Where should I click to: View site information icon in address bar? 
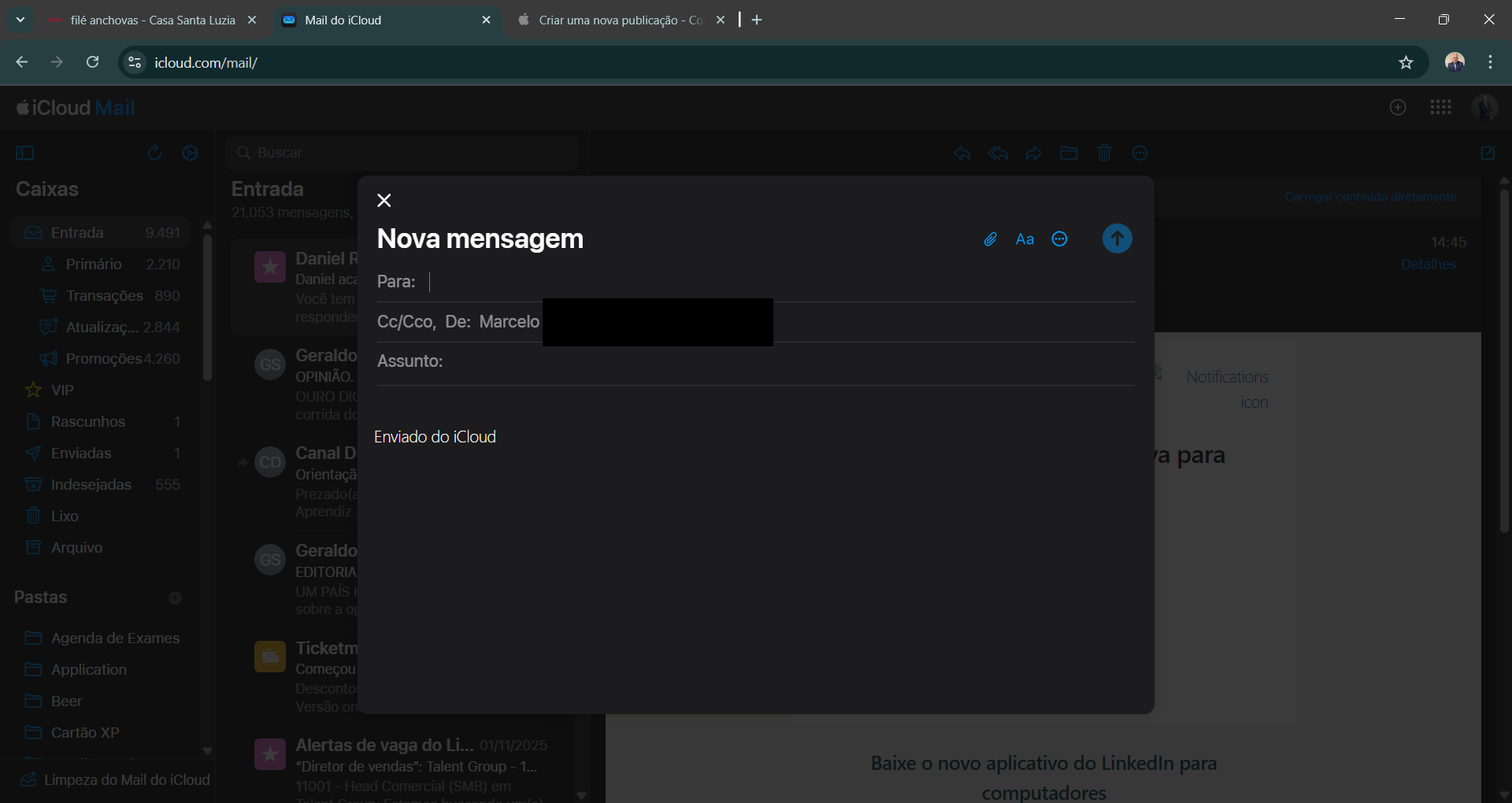pos(135,62)
